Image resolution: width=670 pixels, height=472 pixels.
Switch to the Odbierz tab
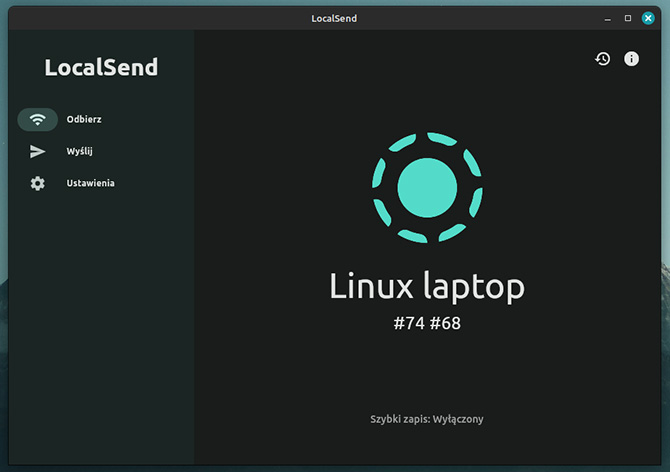coord(84,119)
